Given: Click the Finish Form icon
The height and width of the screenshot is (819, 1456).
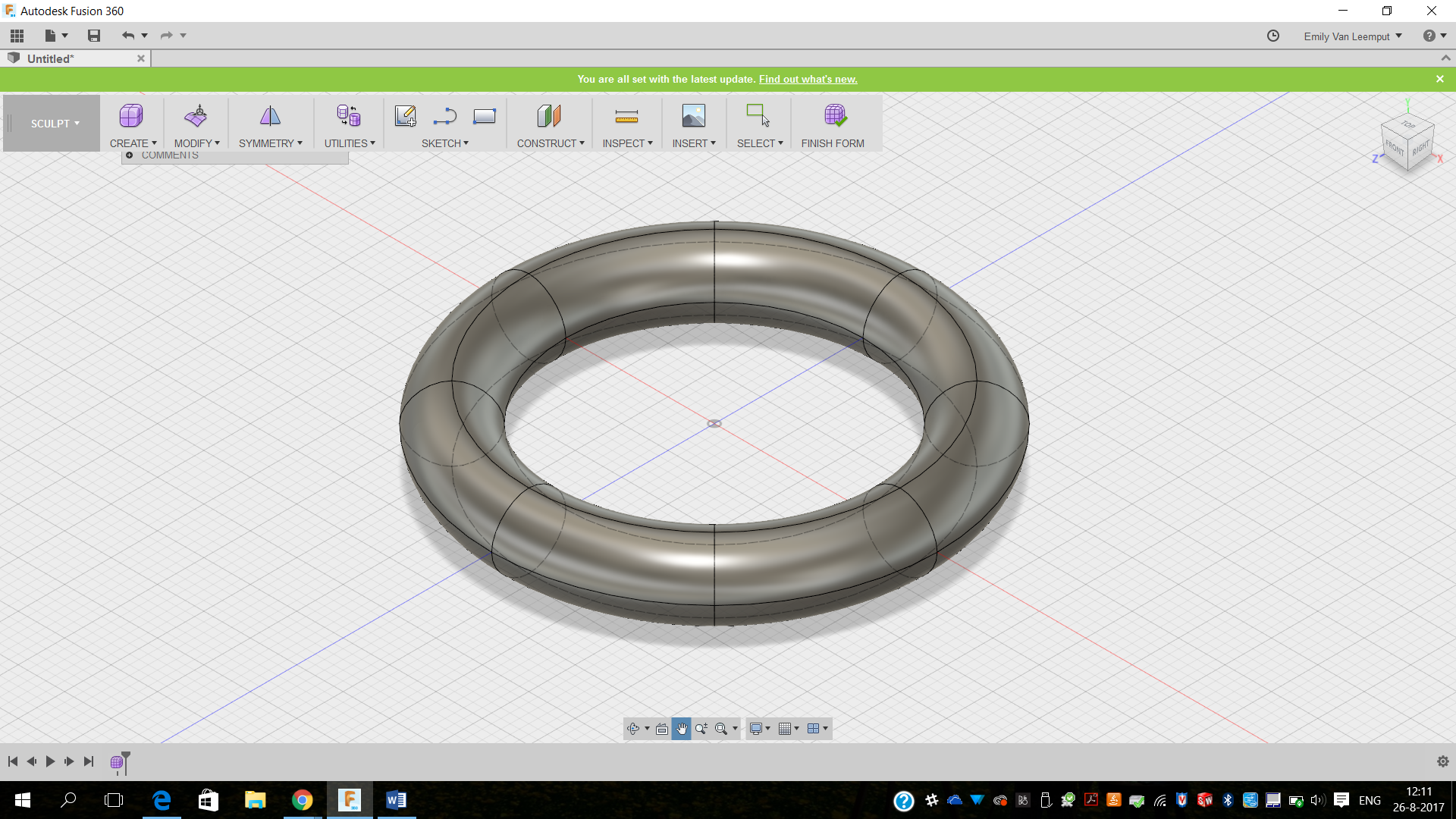Looking at the screenshot, I should click(x=835, y=116).
